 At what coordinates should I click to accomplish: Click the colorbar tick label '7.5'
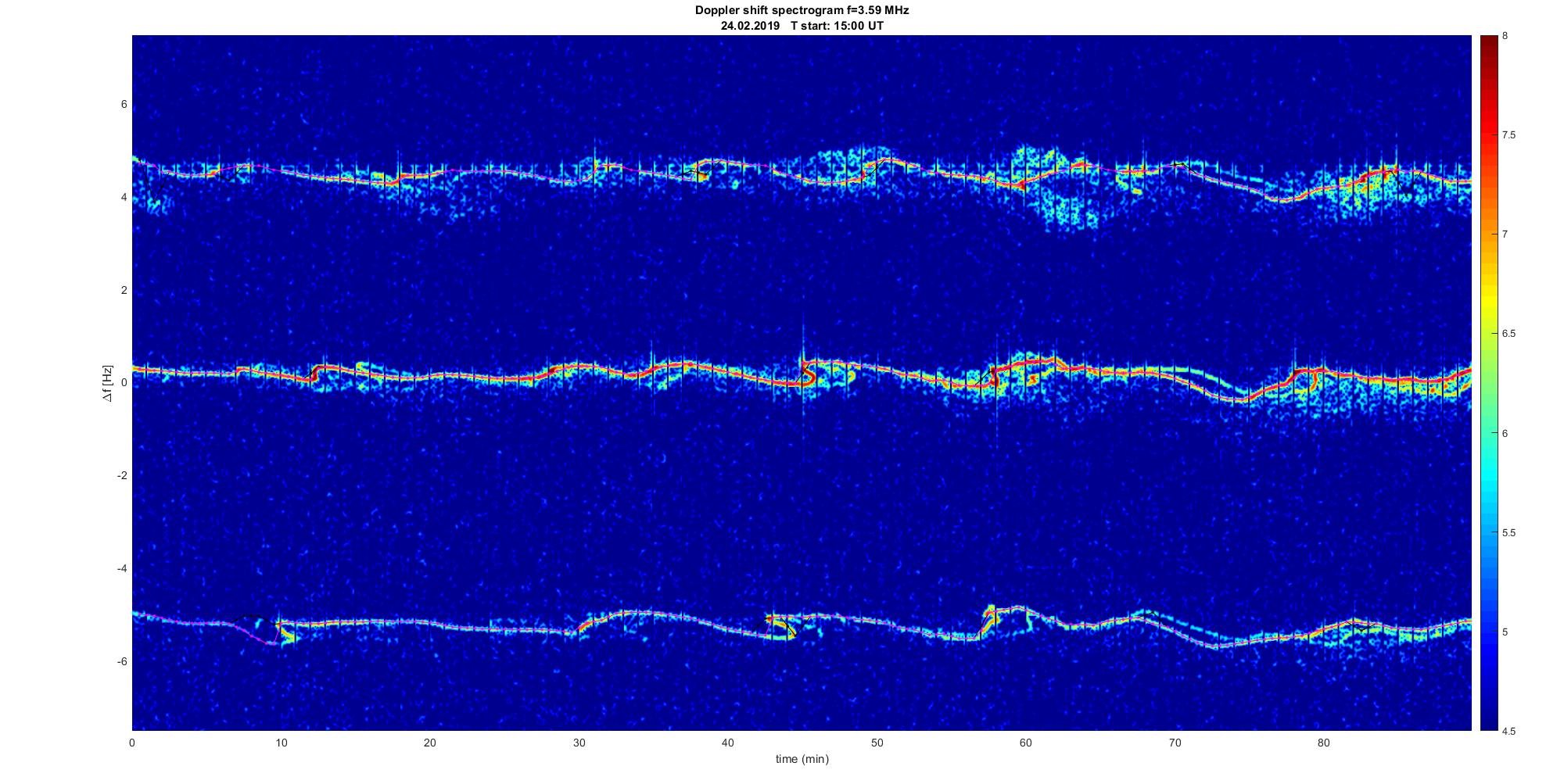click(1508, 135)
